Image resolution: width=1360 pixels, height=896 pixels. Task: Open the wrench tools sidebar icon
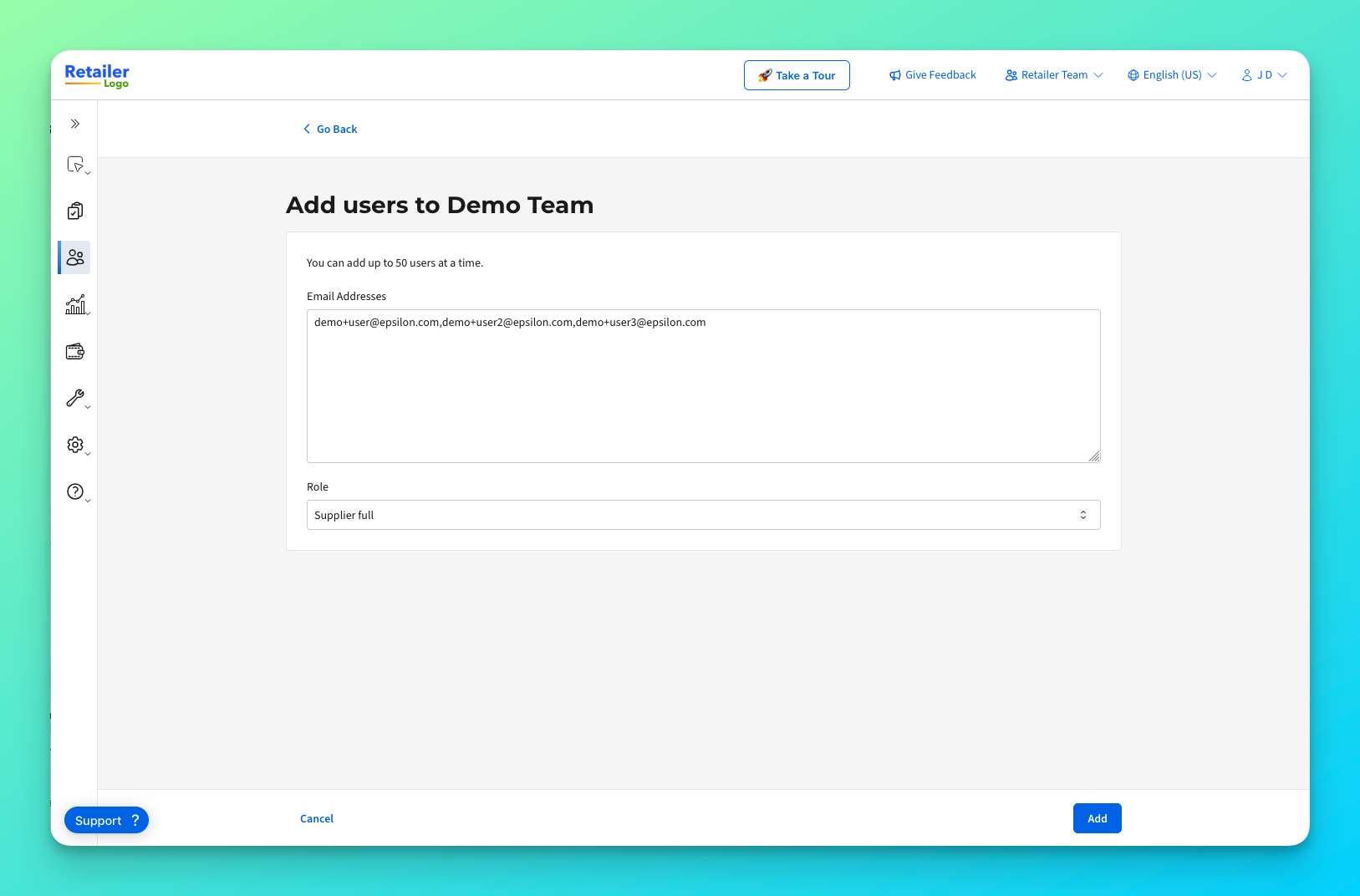pyautogui.click(x=77, y=399)
